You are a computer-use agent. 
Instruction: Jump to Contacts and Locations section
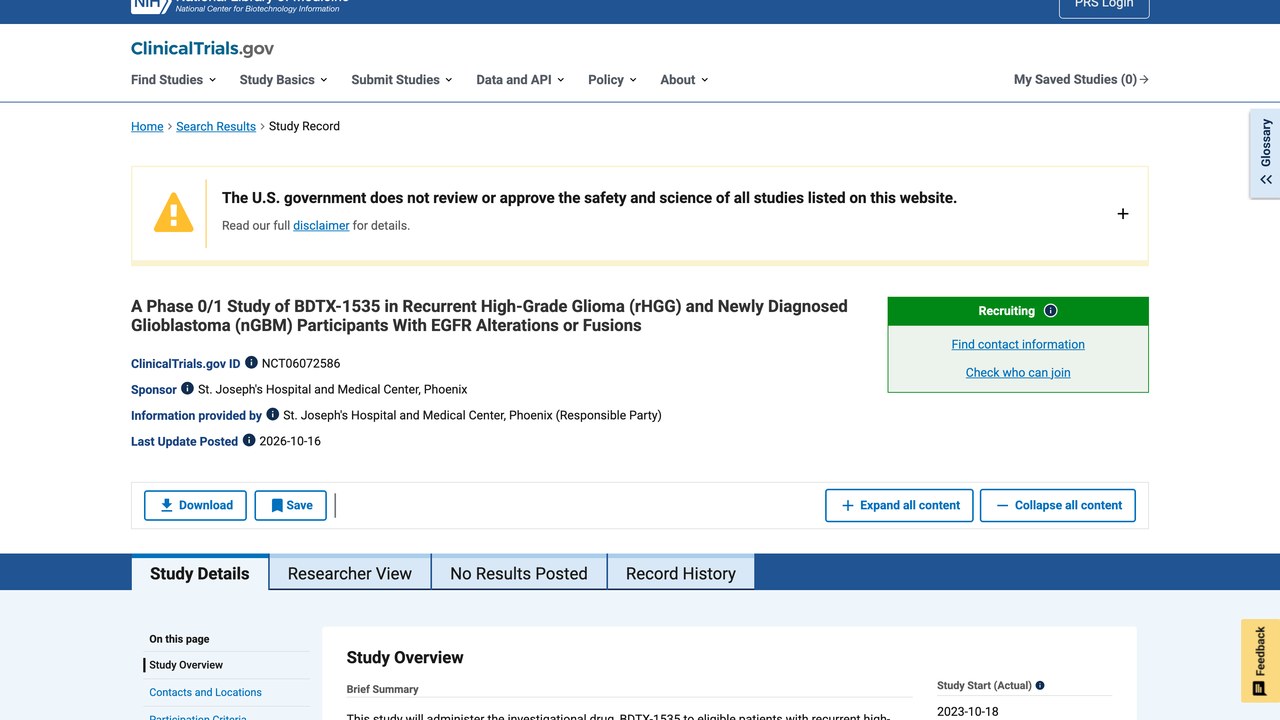pyautogui.click(x=205, y=692)
